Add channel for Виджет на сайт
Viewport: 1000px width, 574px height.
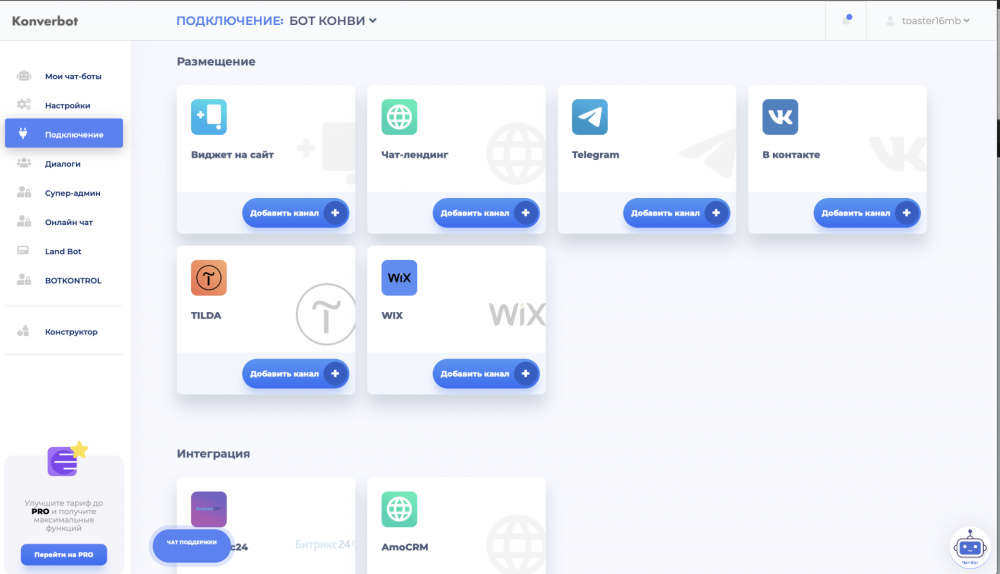(295, 213)
